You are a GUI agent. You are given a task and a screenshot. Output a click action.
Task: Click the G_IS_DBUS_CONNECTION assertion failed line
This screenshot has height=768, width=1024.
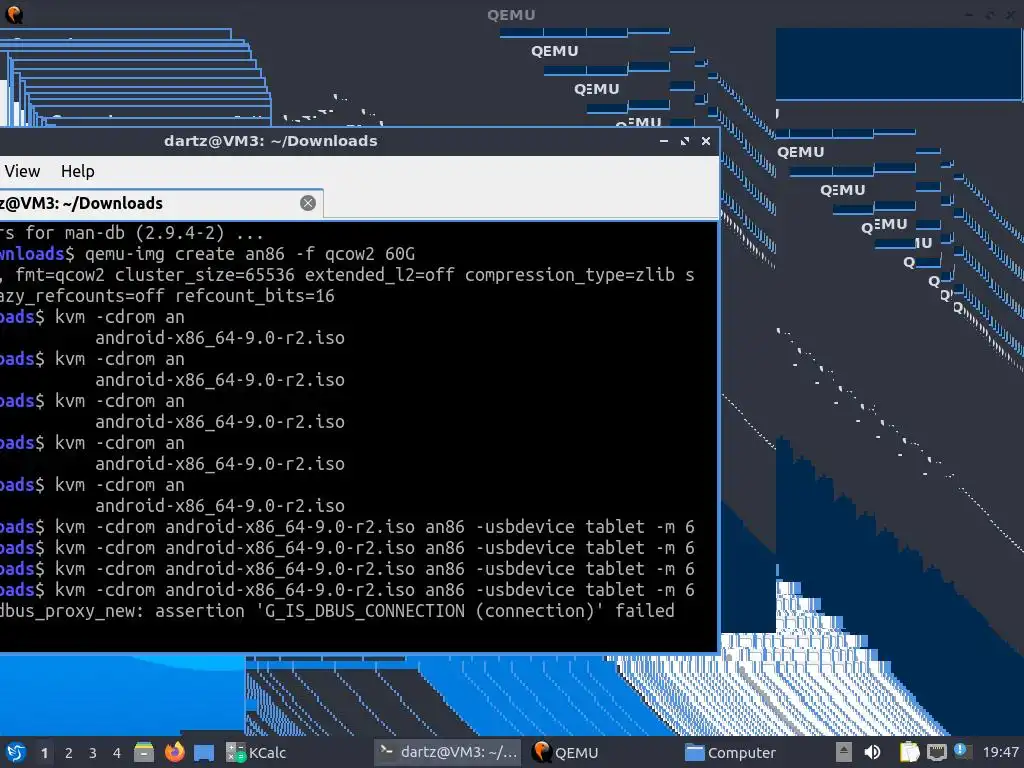(x=337, y=611)
